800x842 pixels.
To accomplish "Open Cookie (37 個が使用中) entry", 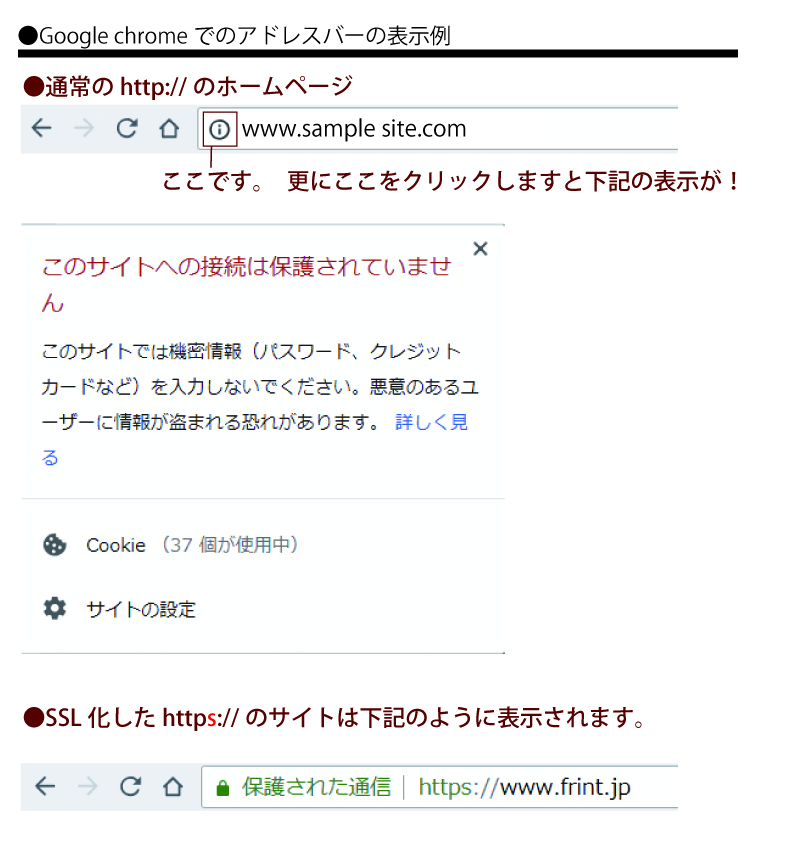I will coord(192,545).
